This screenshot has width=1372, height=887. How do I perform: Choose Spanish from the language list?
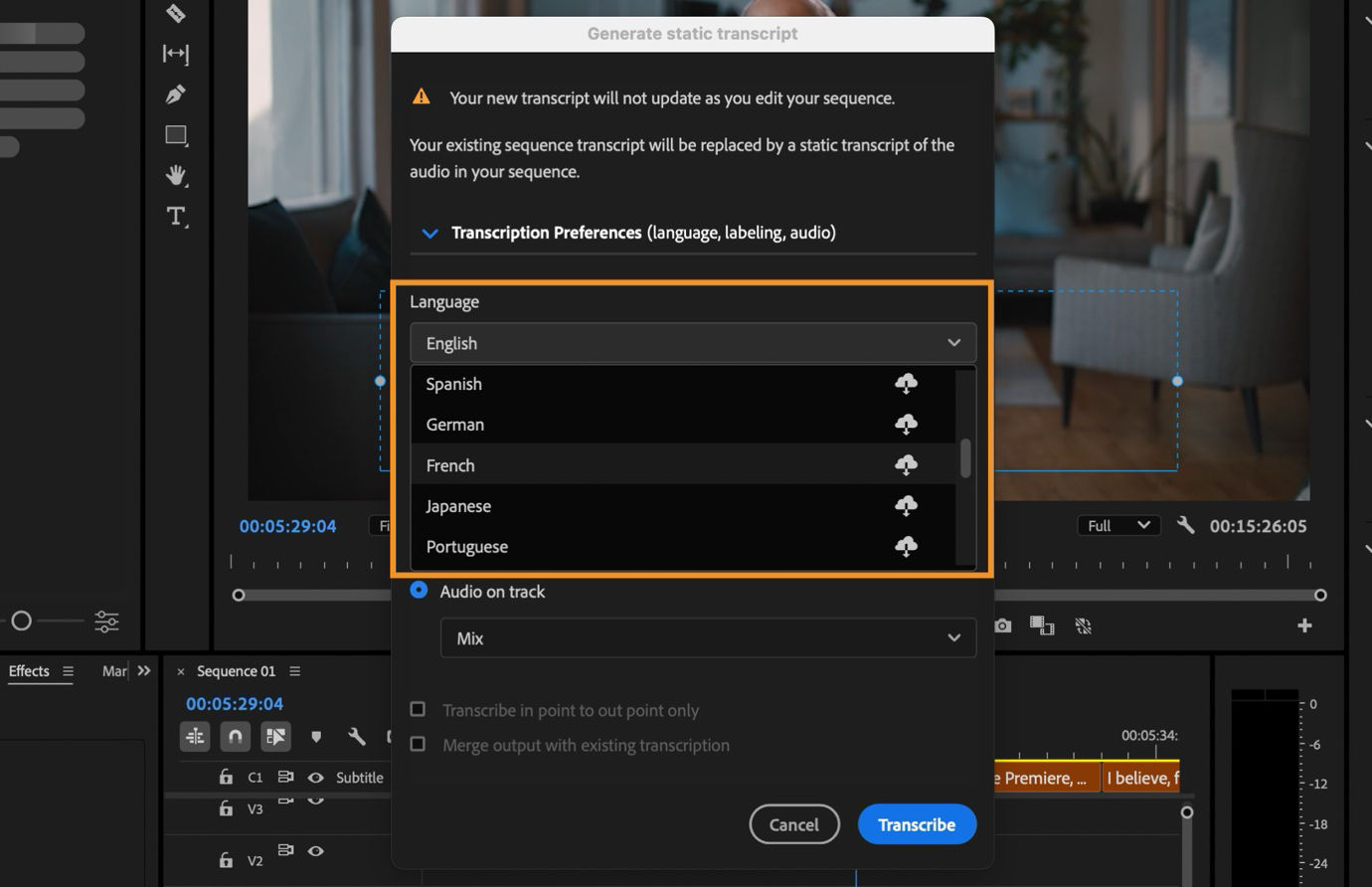click(453, 383)
